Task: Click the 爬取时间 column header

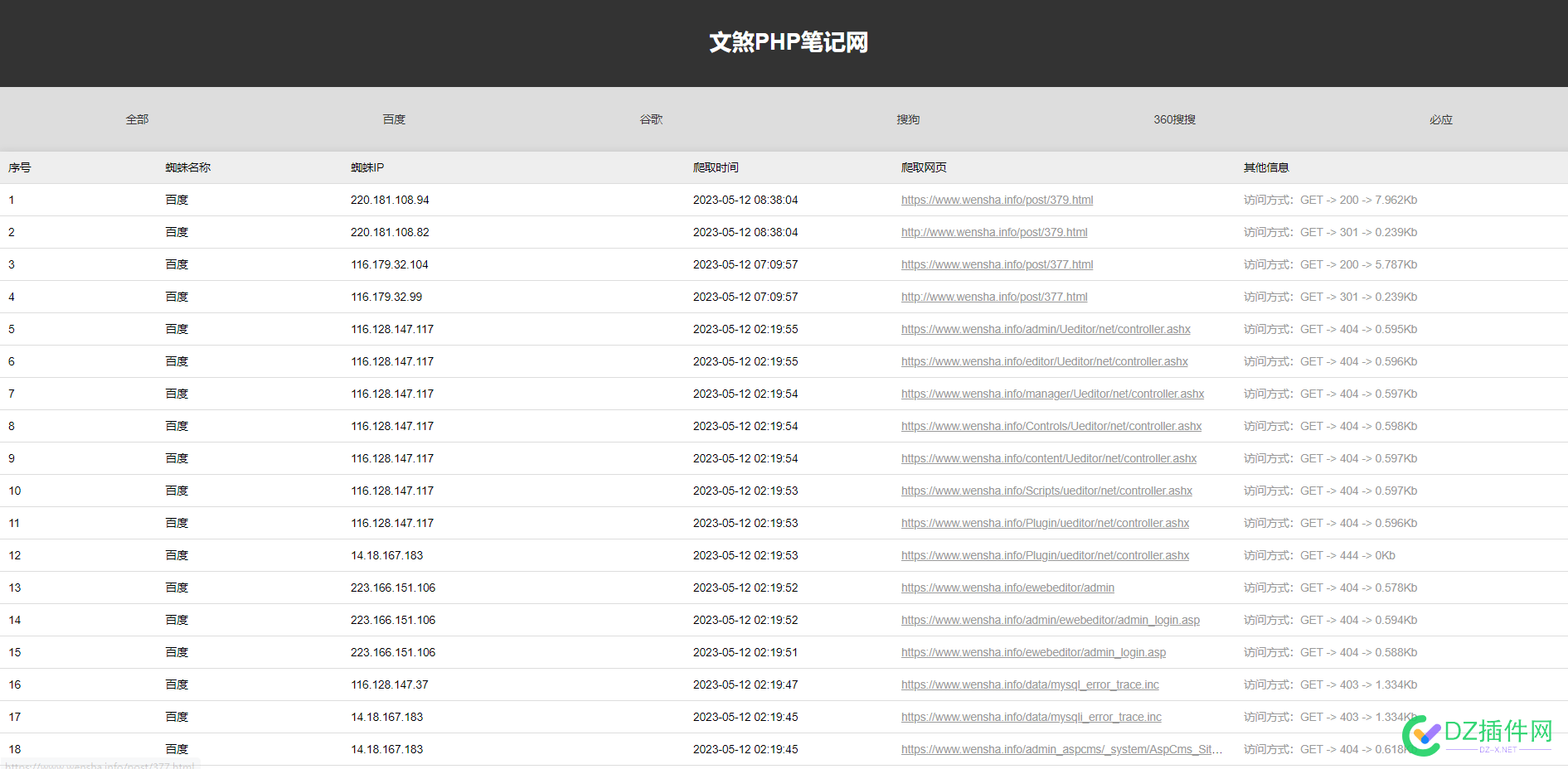Action: (716, 167)
